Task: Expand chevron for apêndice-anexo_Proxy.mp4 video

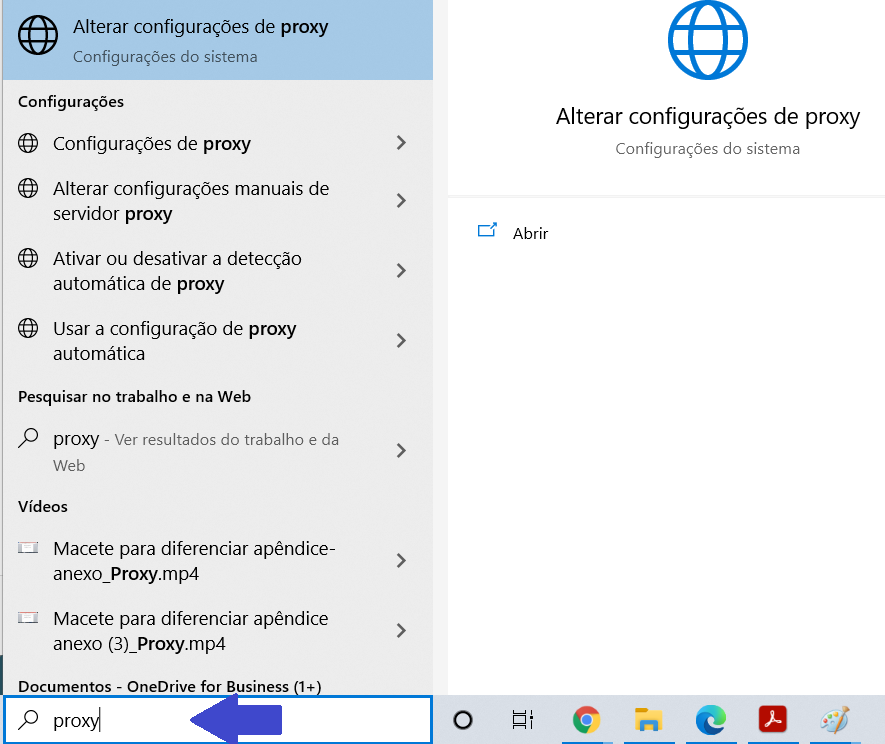Action: [401, 561]
